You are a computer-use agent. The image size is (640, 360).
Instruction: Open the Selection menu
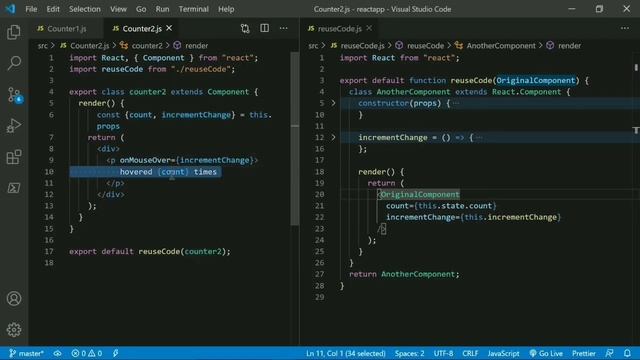(84, 9)
